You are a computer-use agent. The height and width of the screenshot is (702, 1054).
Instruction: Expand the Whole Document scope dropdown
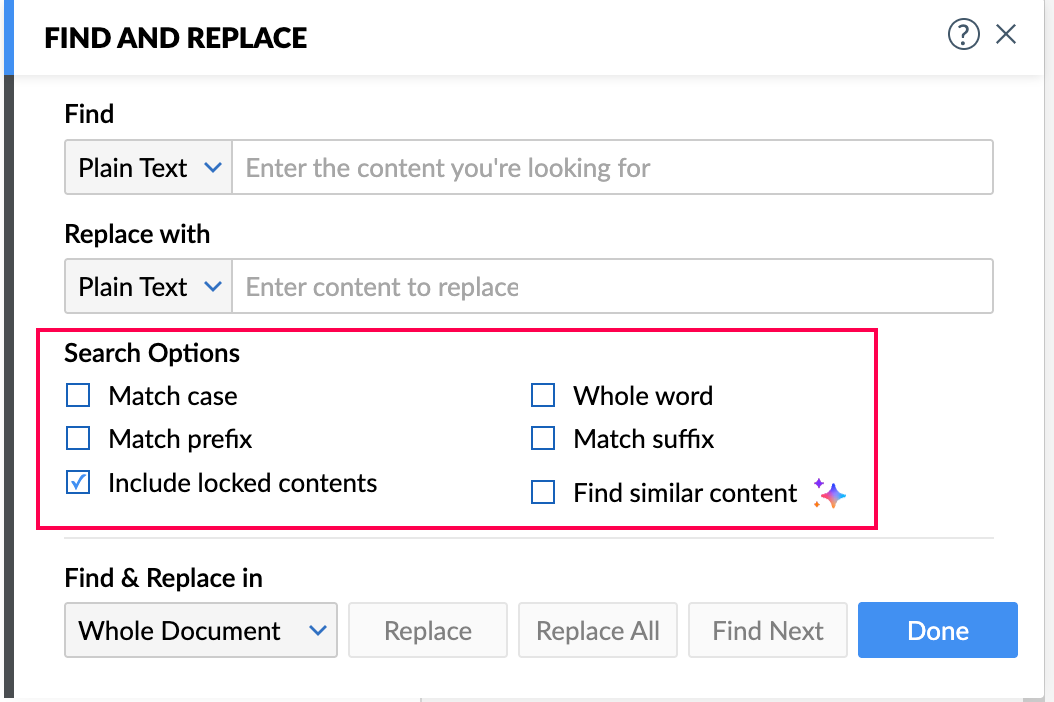[201, 631]
